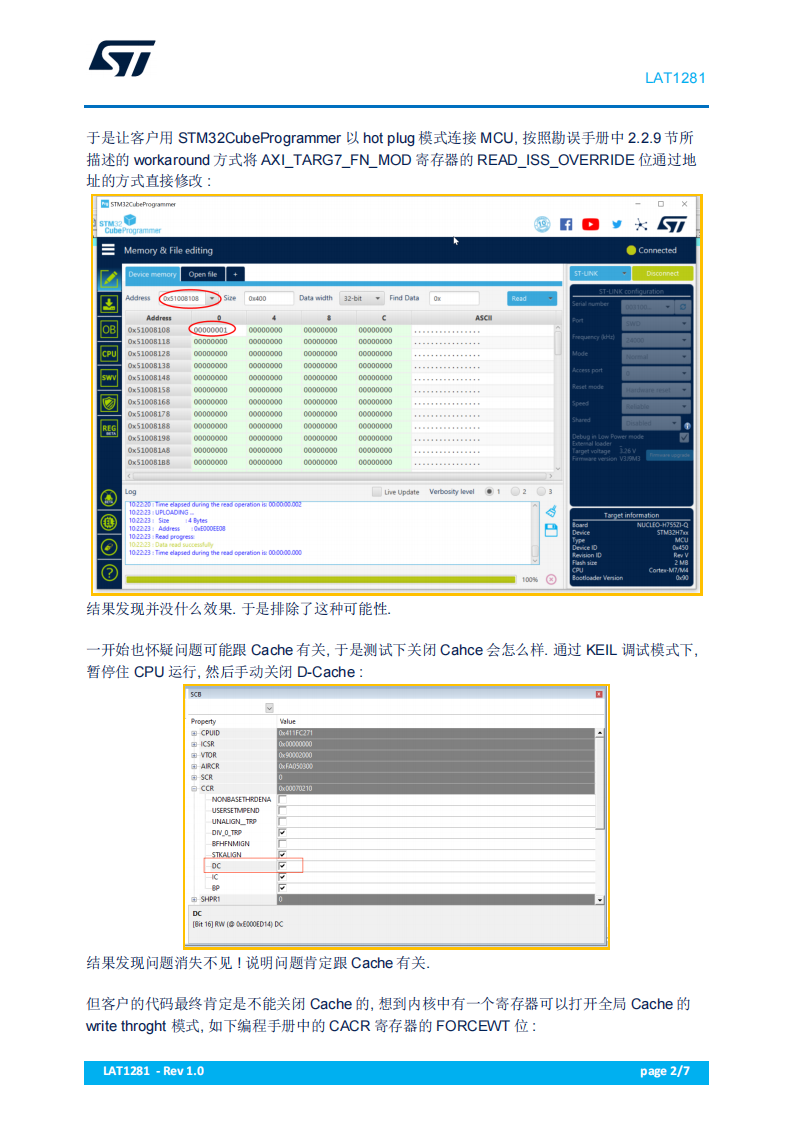Click the Twitter bird icon
This screenshot has width=793, height=1122.
click(617, 225)
